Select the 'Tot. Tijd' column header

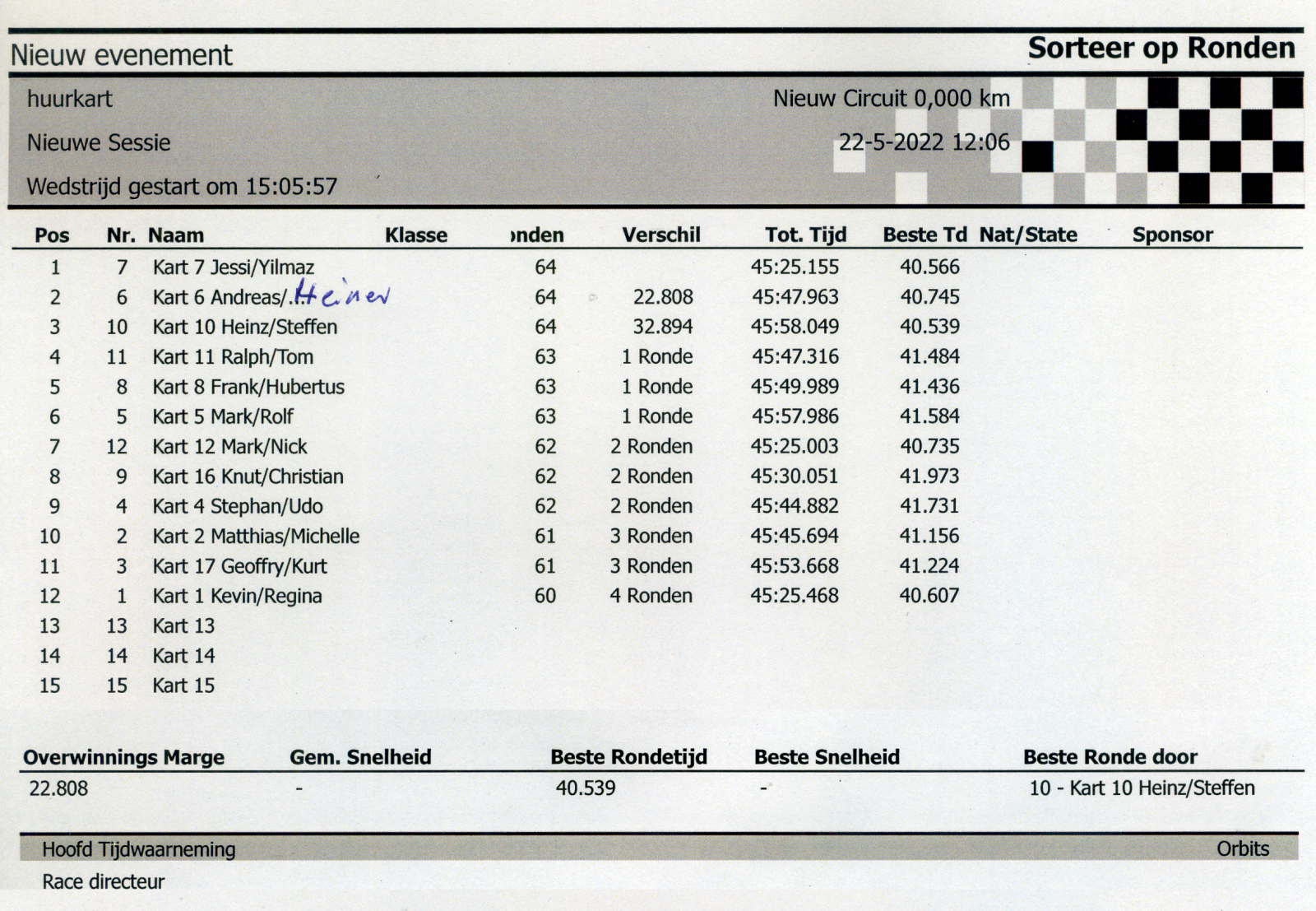pos(805,235)
